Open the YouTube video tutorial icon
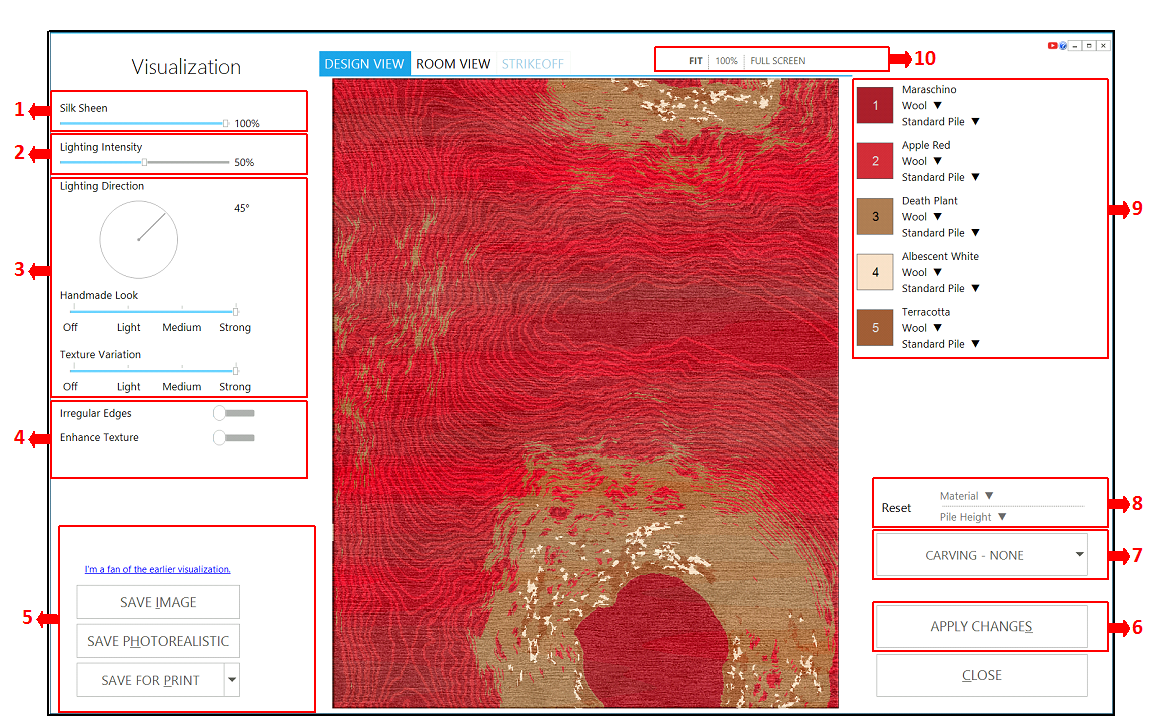This screenshot has width=1153, height=718. [1053, 46]
